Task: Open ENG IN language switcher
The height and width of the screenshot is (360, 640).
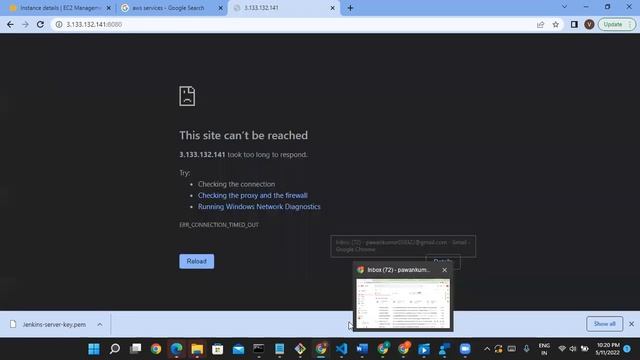Action: (x=544, y=349)
